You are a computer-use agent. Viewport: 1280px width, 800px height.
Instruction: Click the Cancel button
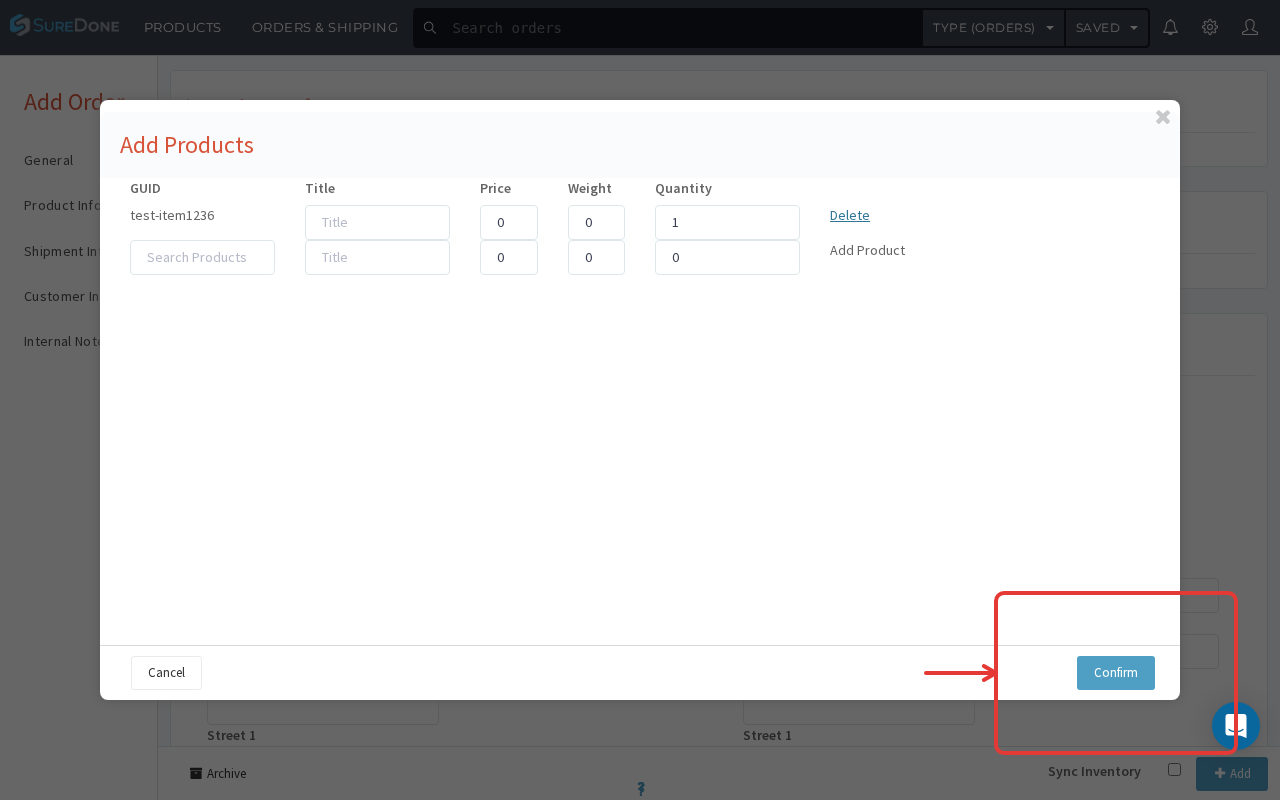point(166,673)
